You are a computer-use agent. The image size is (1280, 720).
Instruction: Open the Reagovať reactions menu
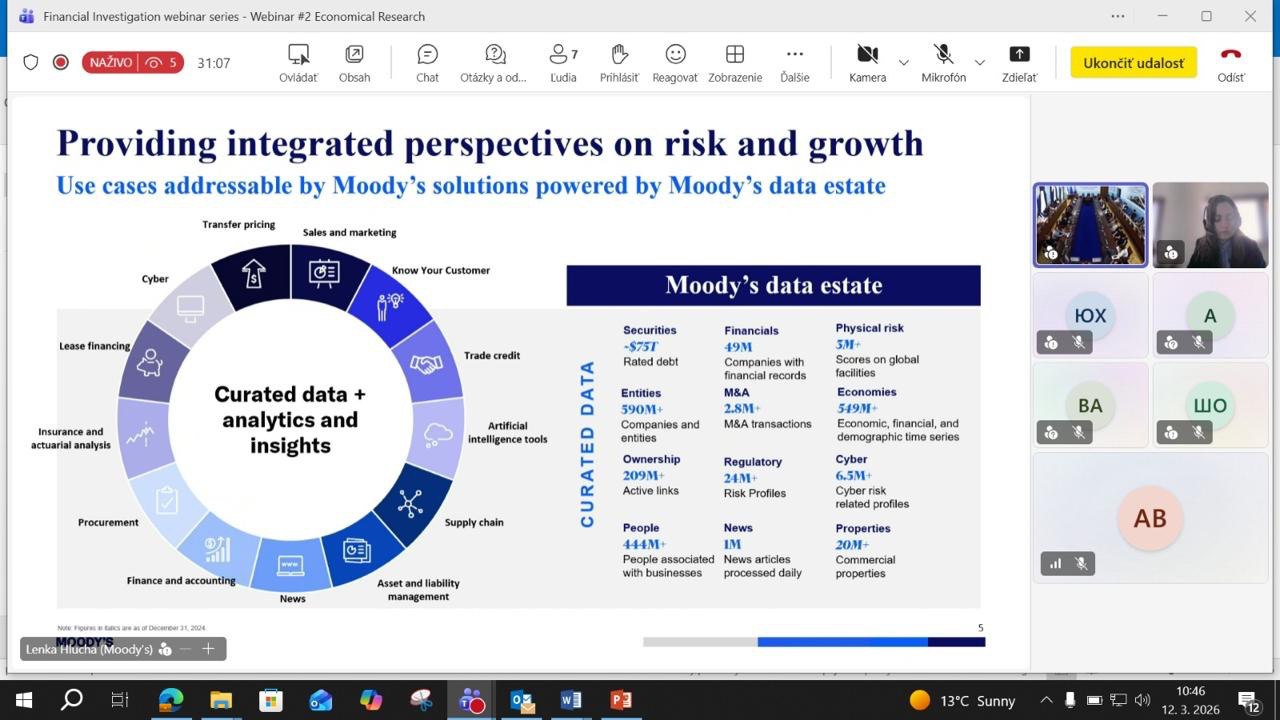click(675, 63)
